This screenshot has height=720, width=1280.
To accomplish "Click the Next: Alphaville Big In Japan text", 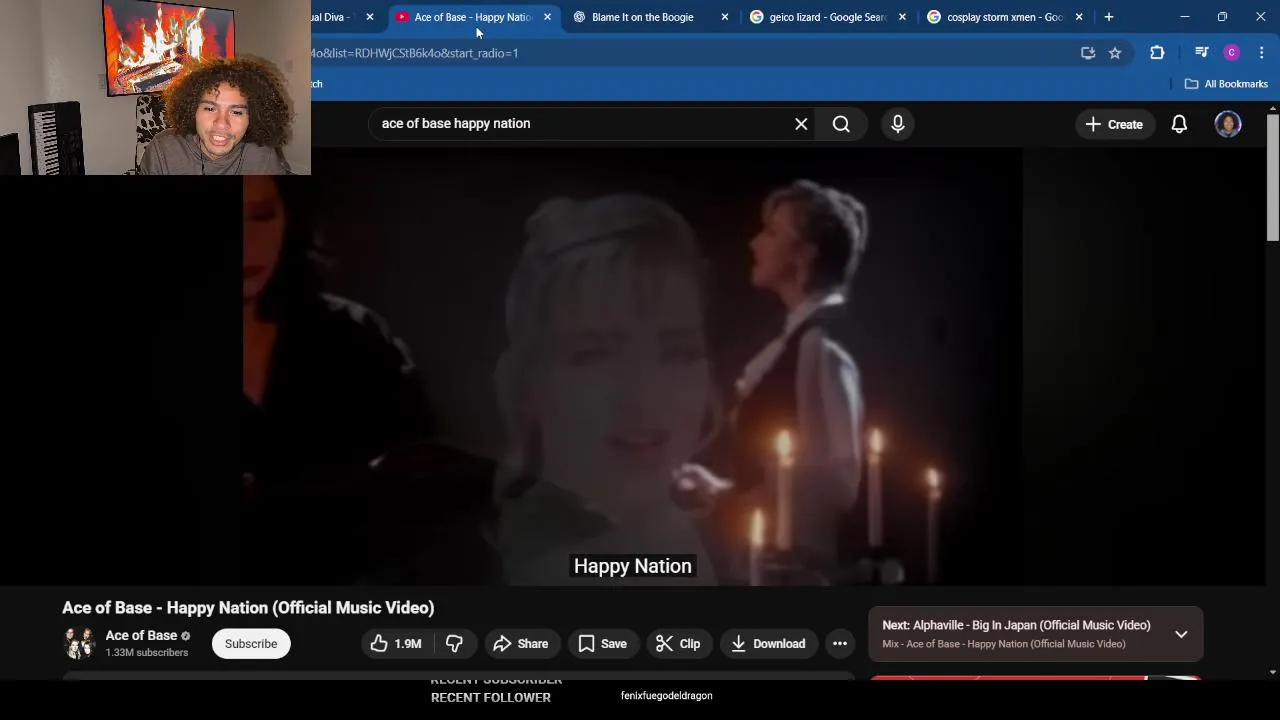I will [x=1016, y=625].
